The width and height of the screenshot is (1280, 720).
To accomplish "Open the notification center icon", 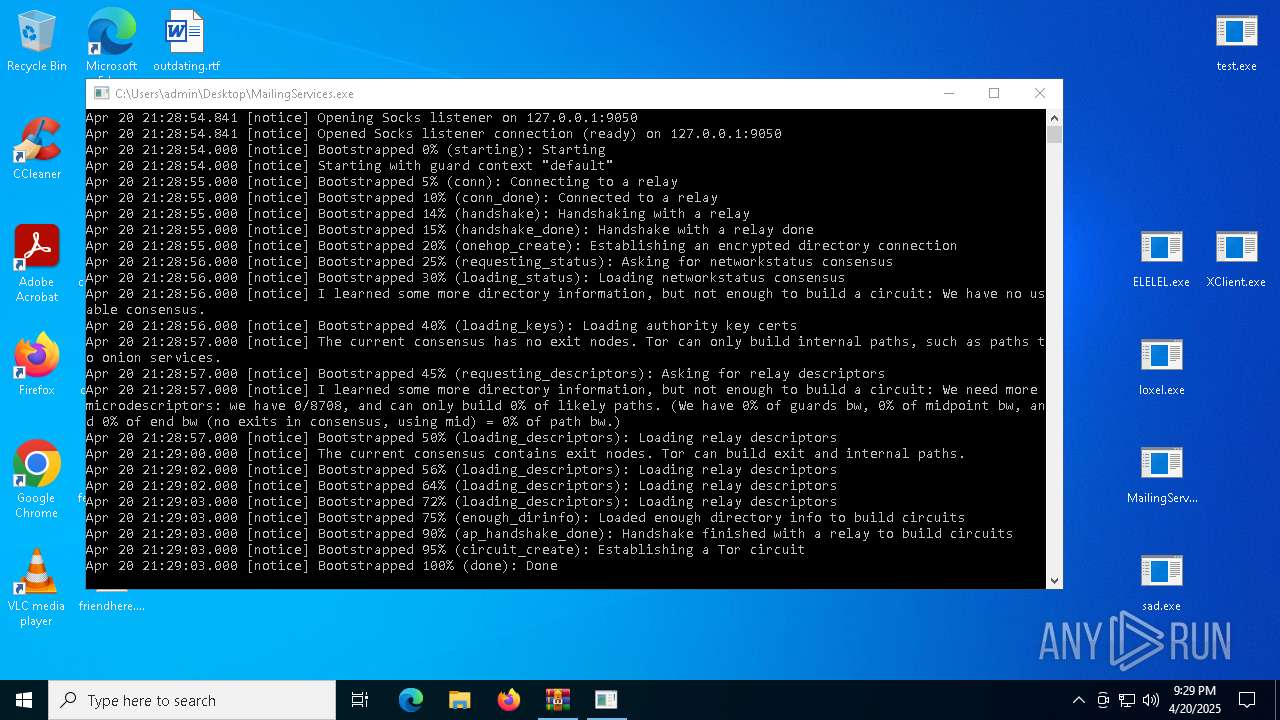I will point(1247,700).
